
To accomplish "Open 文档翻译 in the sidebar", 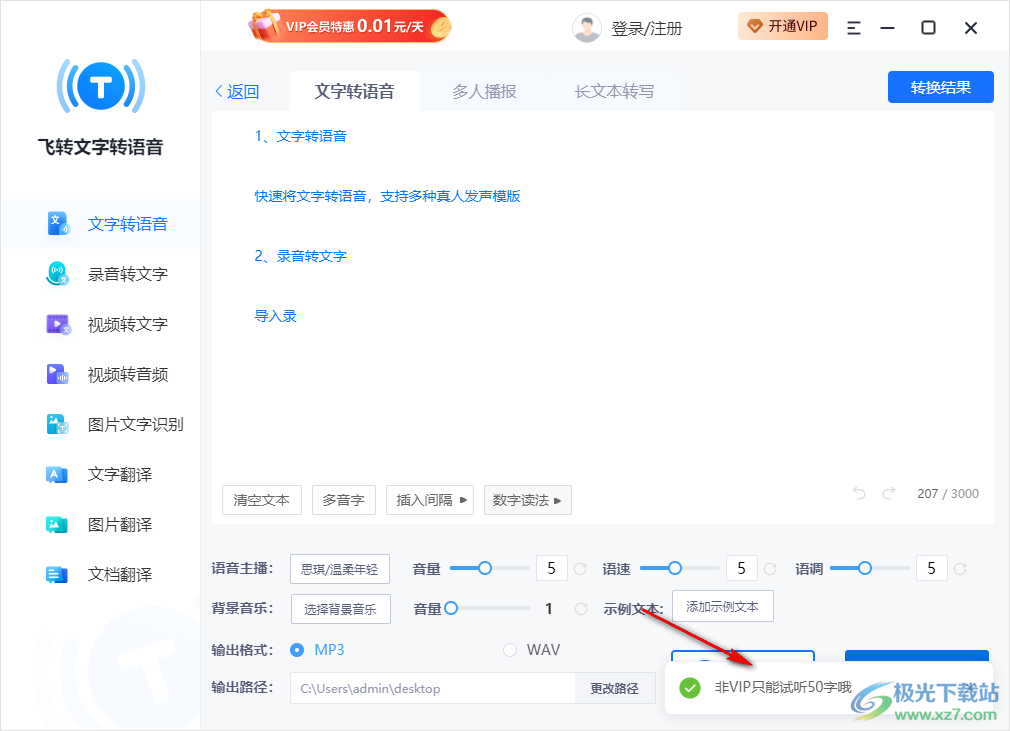I will (100, 574).
